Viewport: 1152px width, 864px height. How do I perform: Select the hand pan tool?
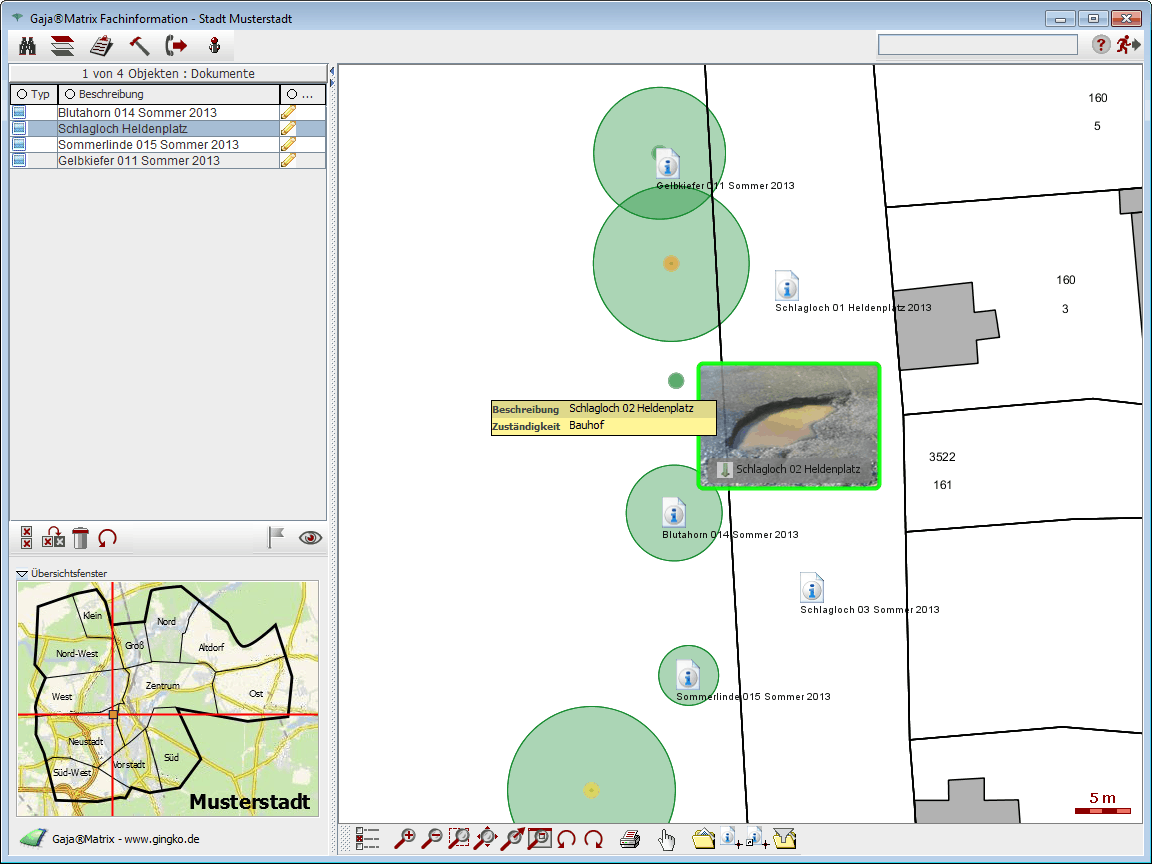pos(666,839)
